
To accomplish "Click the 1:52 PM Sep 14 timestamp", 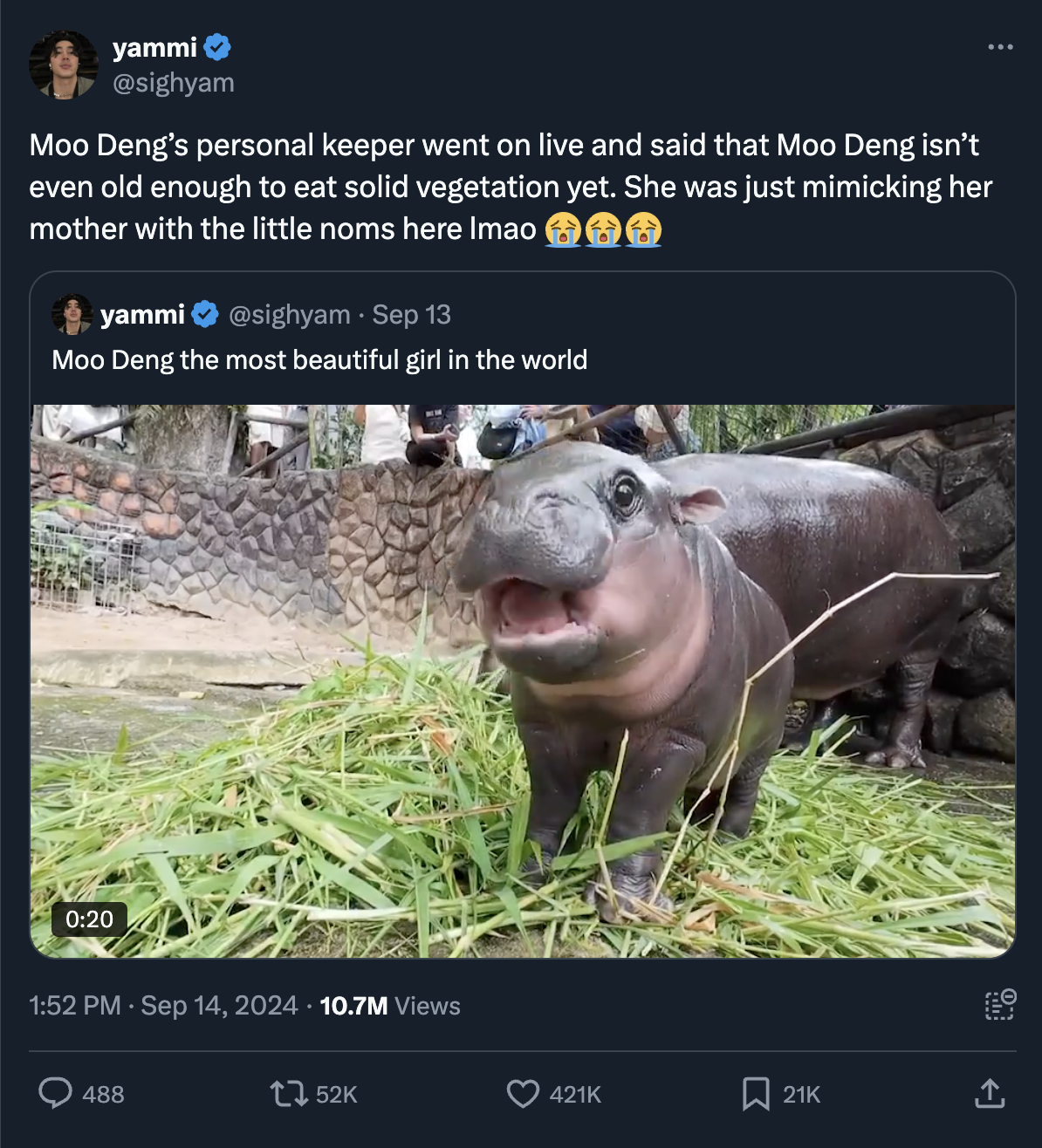I will (162, 1006).
